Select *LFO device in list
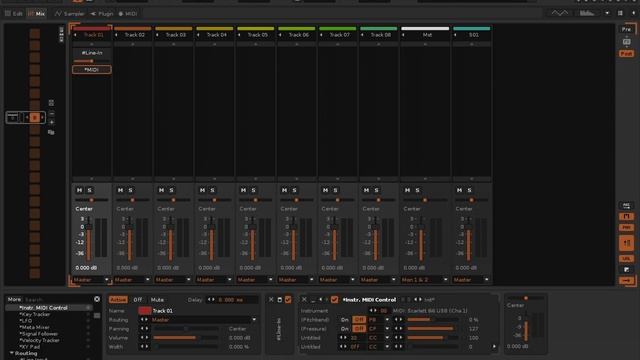The width and height of the screenshot is (640, 360). pos(25,321)
